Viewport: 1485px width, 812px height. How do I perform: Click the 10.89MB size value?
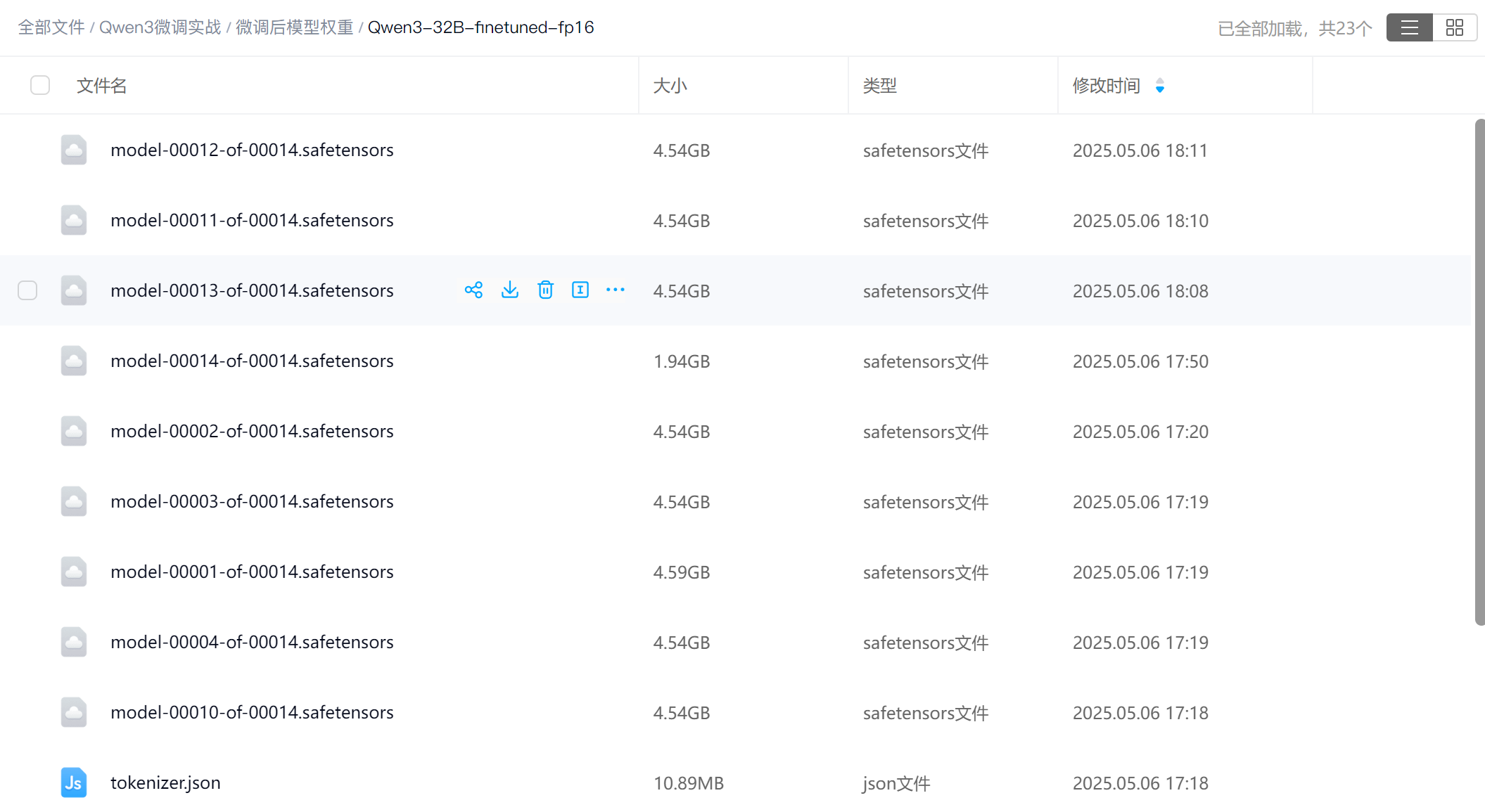click(x=689, y=783)
